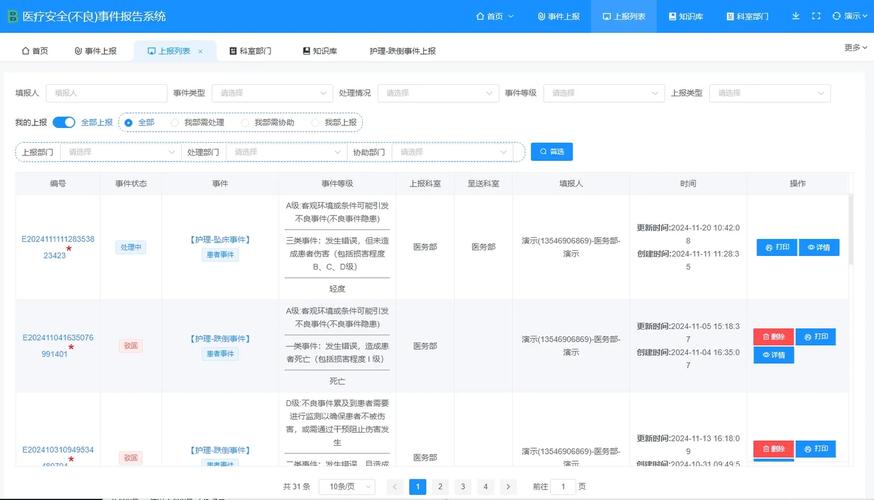The image size is (874, 500).
Task: Click the 轻度 severity cell
Action: coord(337,289)
